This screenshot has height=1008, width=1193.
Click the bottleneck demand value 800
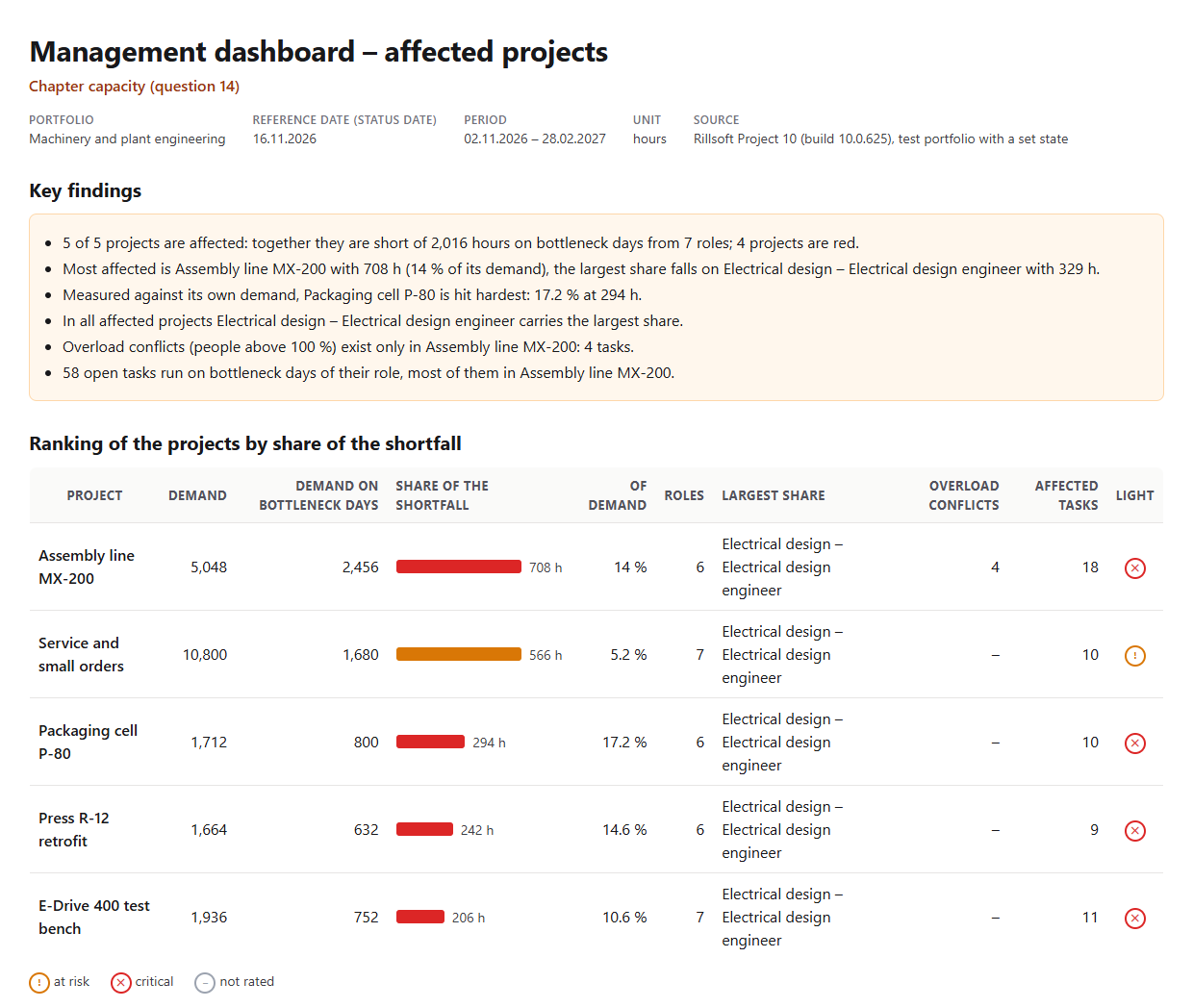tap(366, 743)
